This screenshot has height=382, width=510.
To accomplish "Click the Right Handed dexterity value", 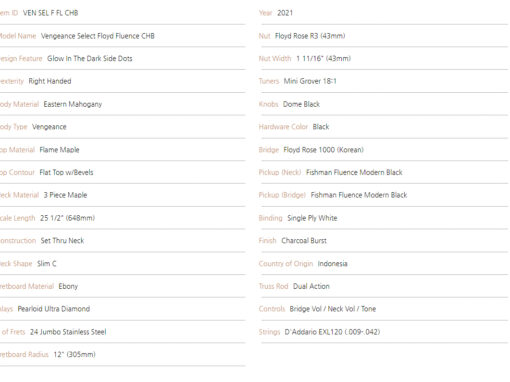I will pyautogui.click(x=50, y=81).
